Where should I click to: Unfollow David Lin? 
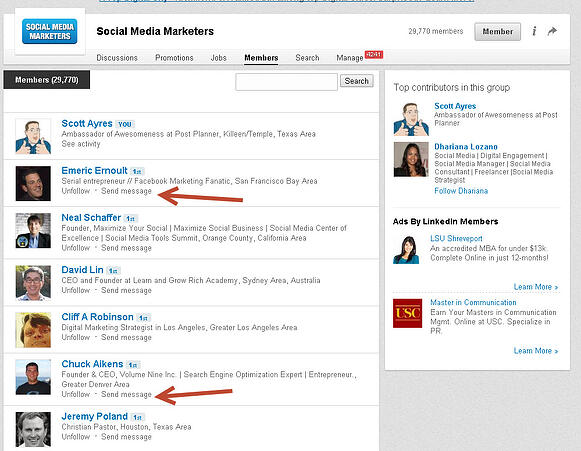click(x=76, y=290)
